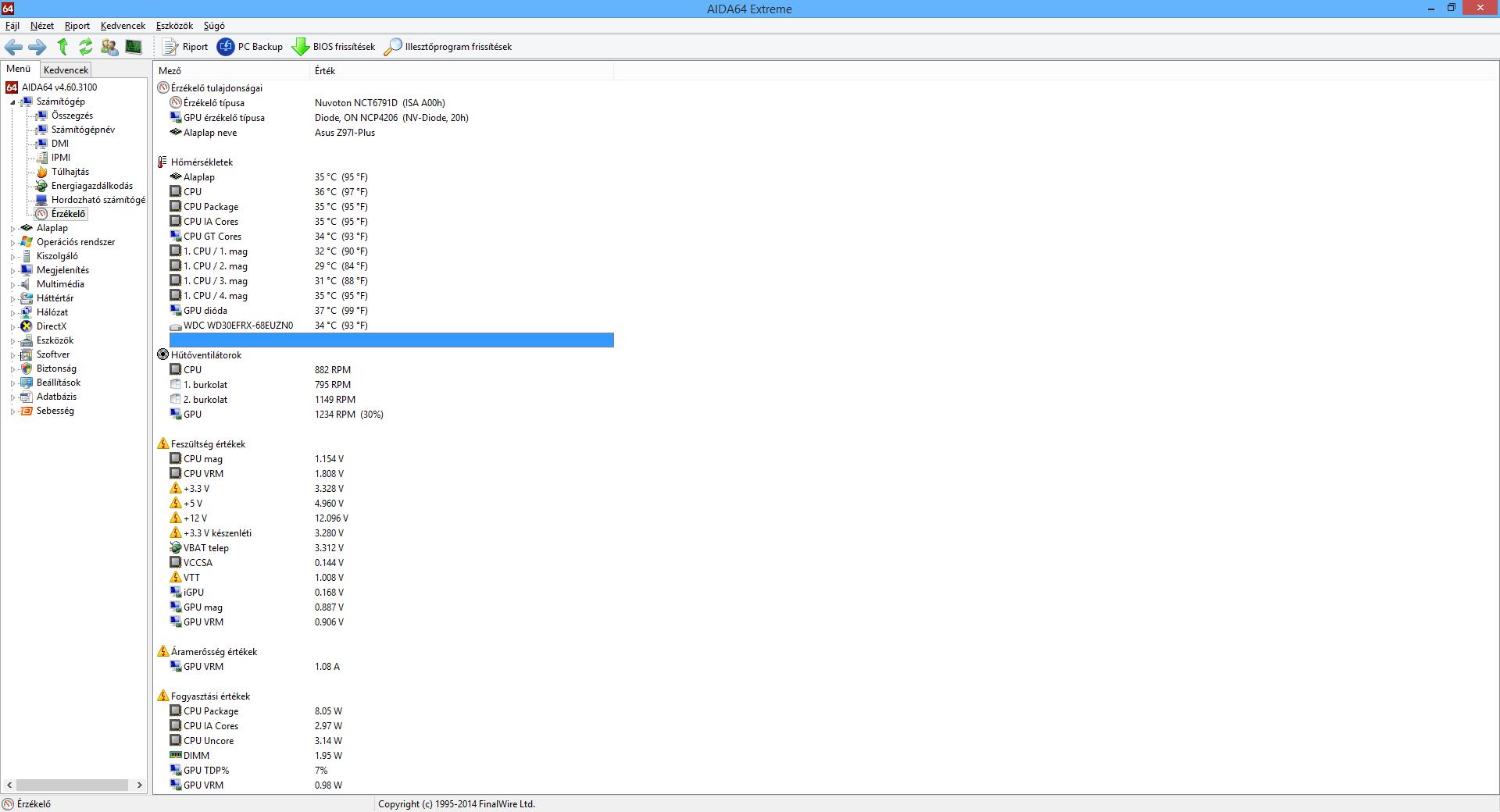Click the Hőmérsékletek thermometer icon
This screenshot has width=1500, height=812.
[x=162, y=162]
